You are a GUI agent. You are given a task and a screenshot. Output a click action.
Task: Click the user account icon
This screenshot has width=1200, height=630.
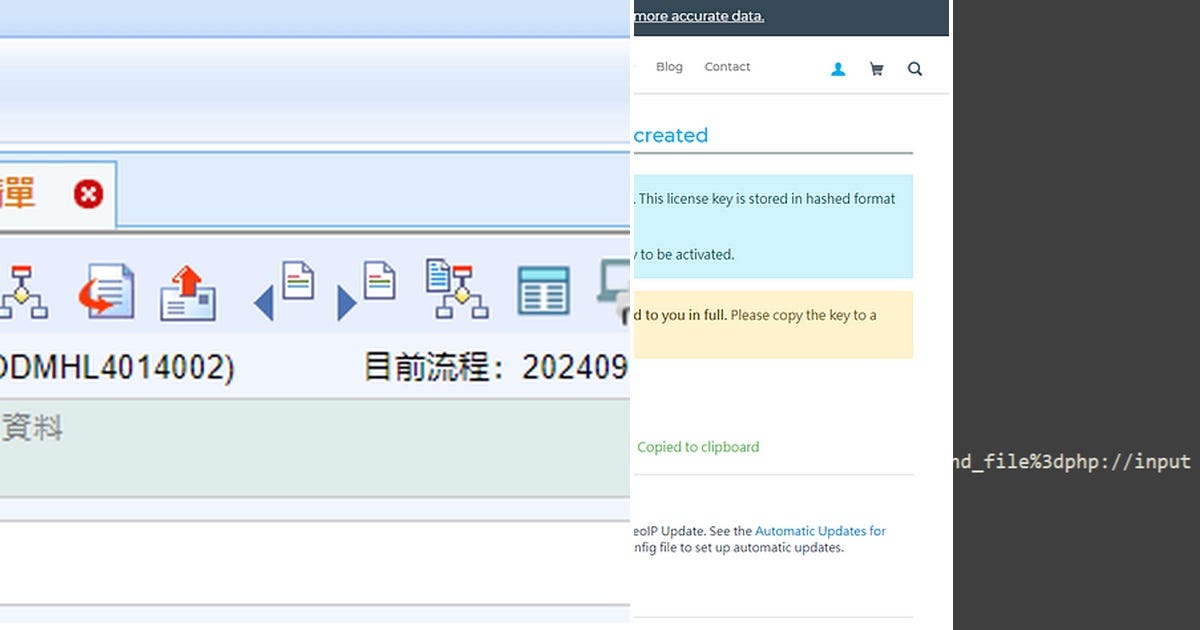point(837,68)
